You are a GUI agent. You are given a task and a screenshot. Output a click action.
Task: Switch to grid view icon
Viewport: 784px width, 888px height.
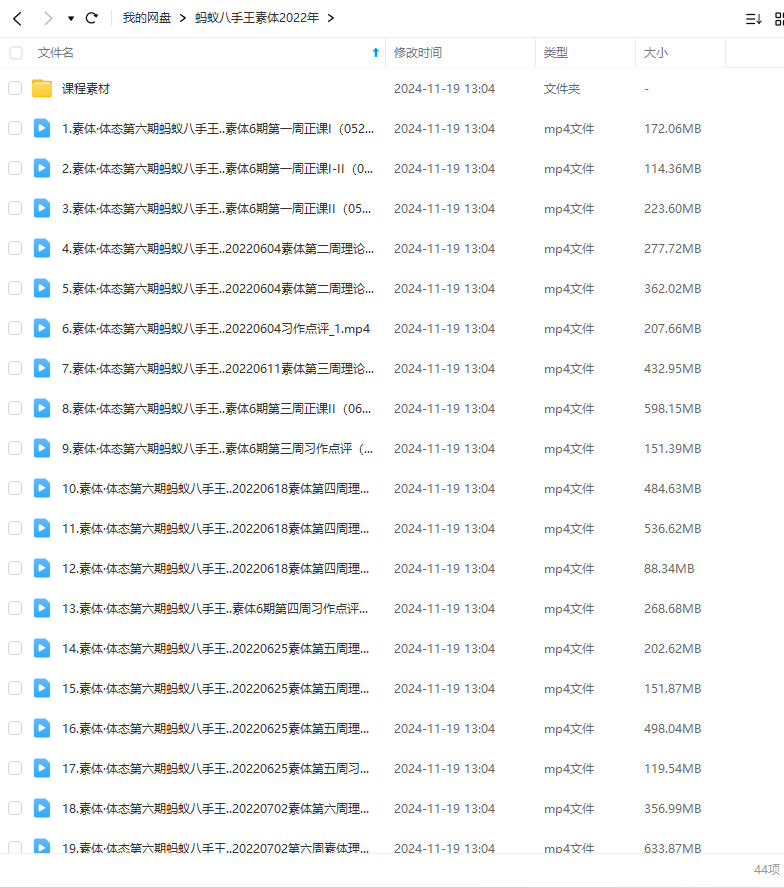(779, 19)
